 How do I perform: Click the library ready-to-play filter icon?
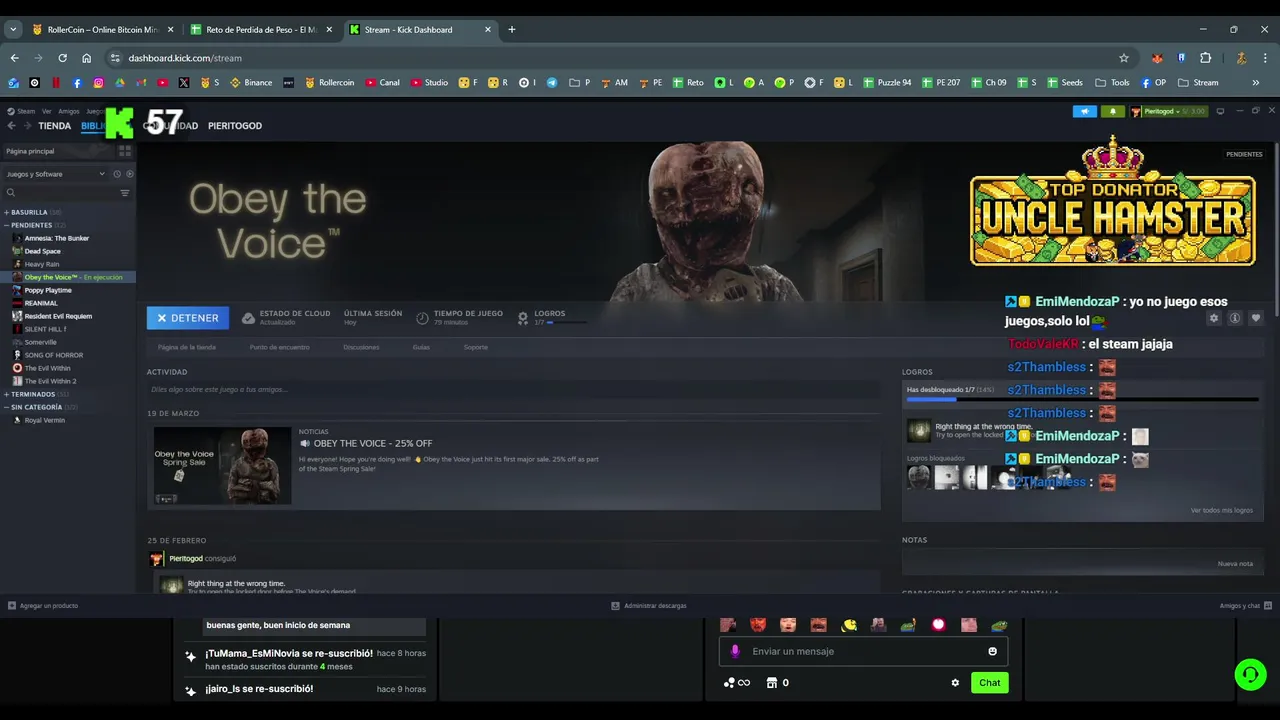point(129,174)
